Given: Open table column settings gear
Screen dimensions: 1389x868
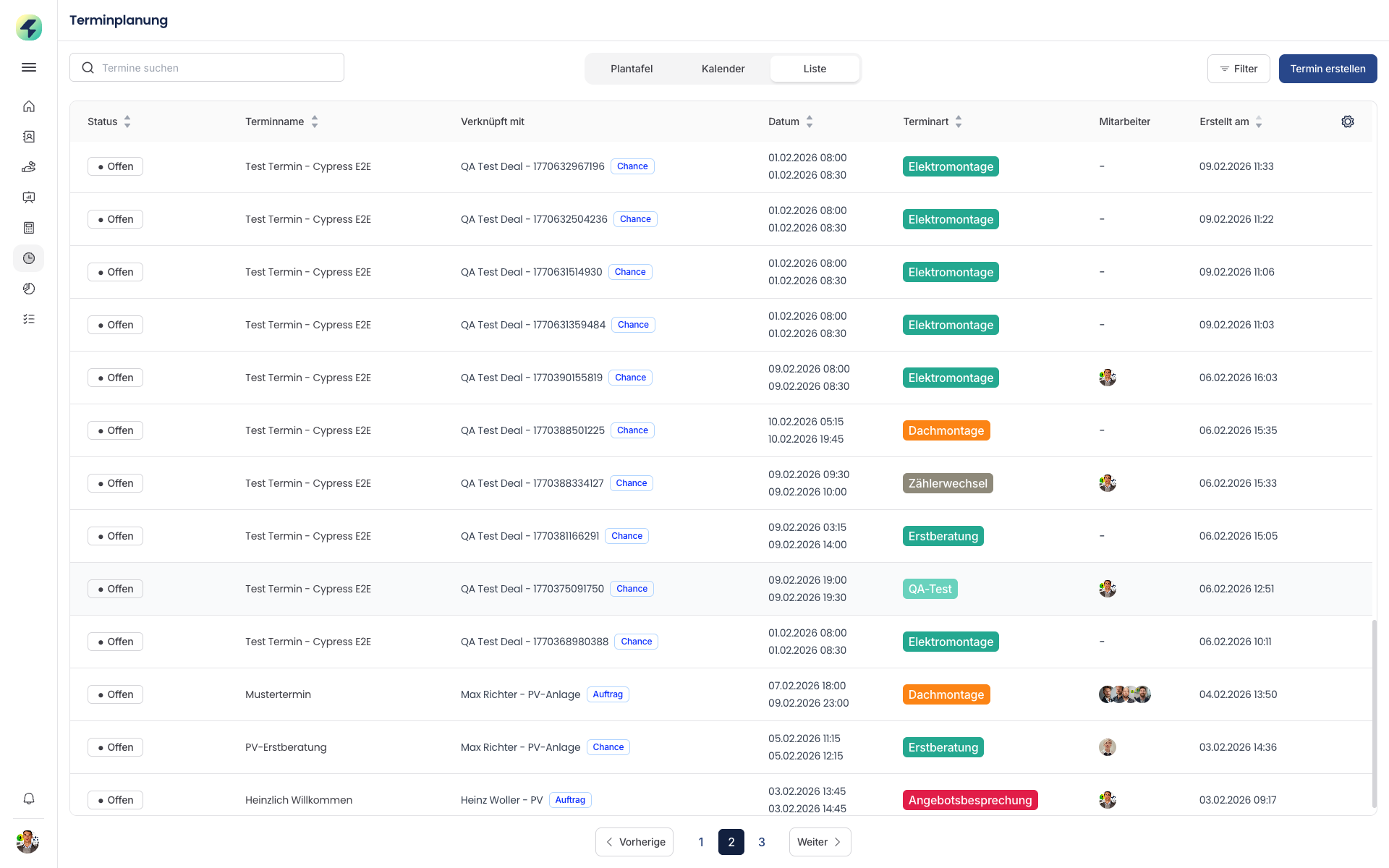Looking at the screenshot, I should (x=1347, y=122).
